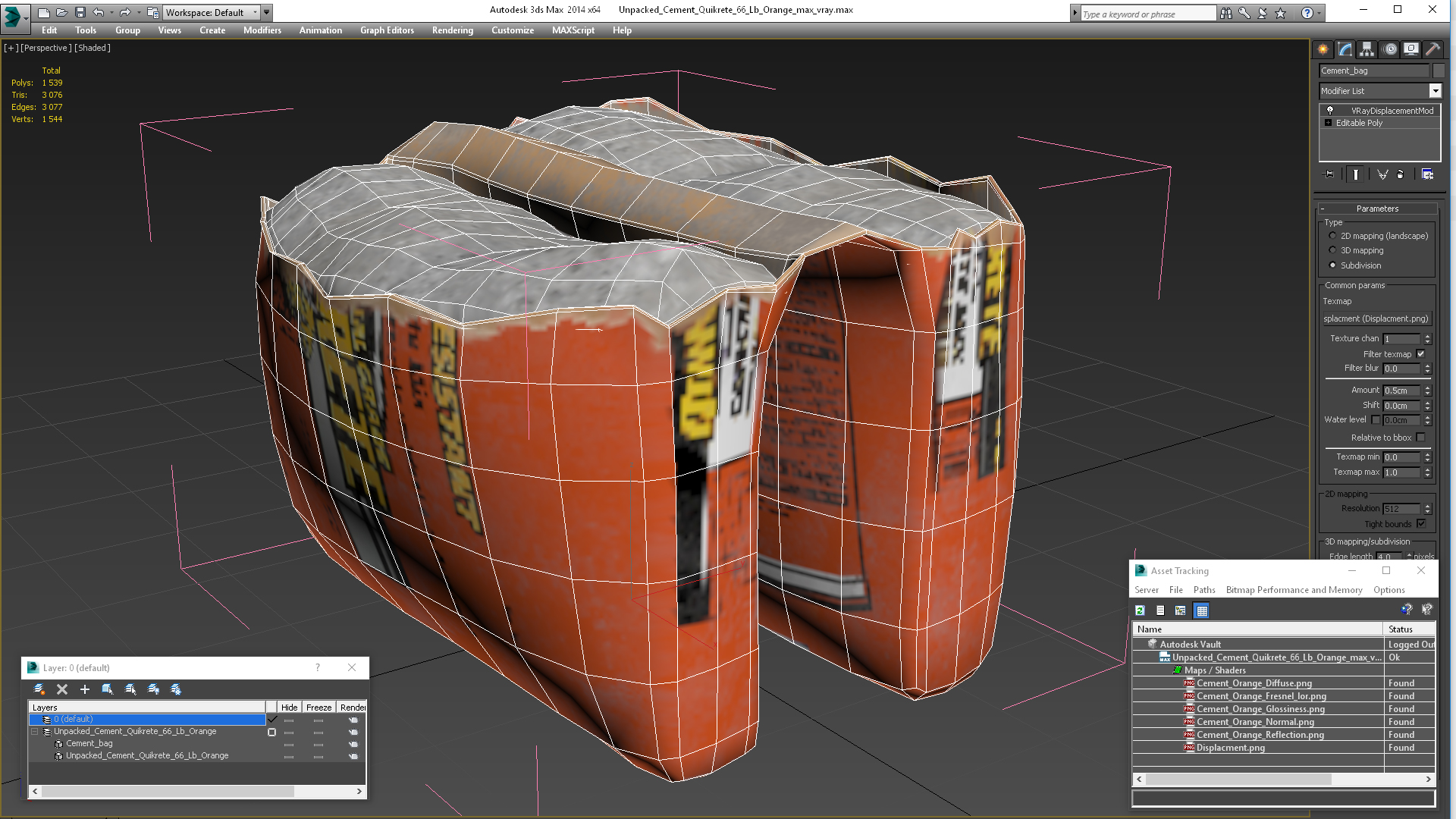Click the Displacment.png texmap button
1456x819 pixels.
pyautogui.click(x=1377, y=318)
